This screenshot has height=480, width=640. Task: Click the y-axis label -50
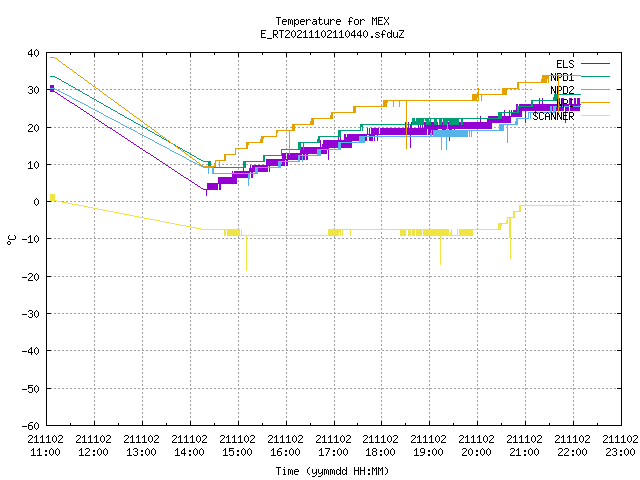click(31, 389)
